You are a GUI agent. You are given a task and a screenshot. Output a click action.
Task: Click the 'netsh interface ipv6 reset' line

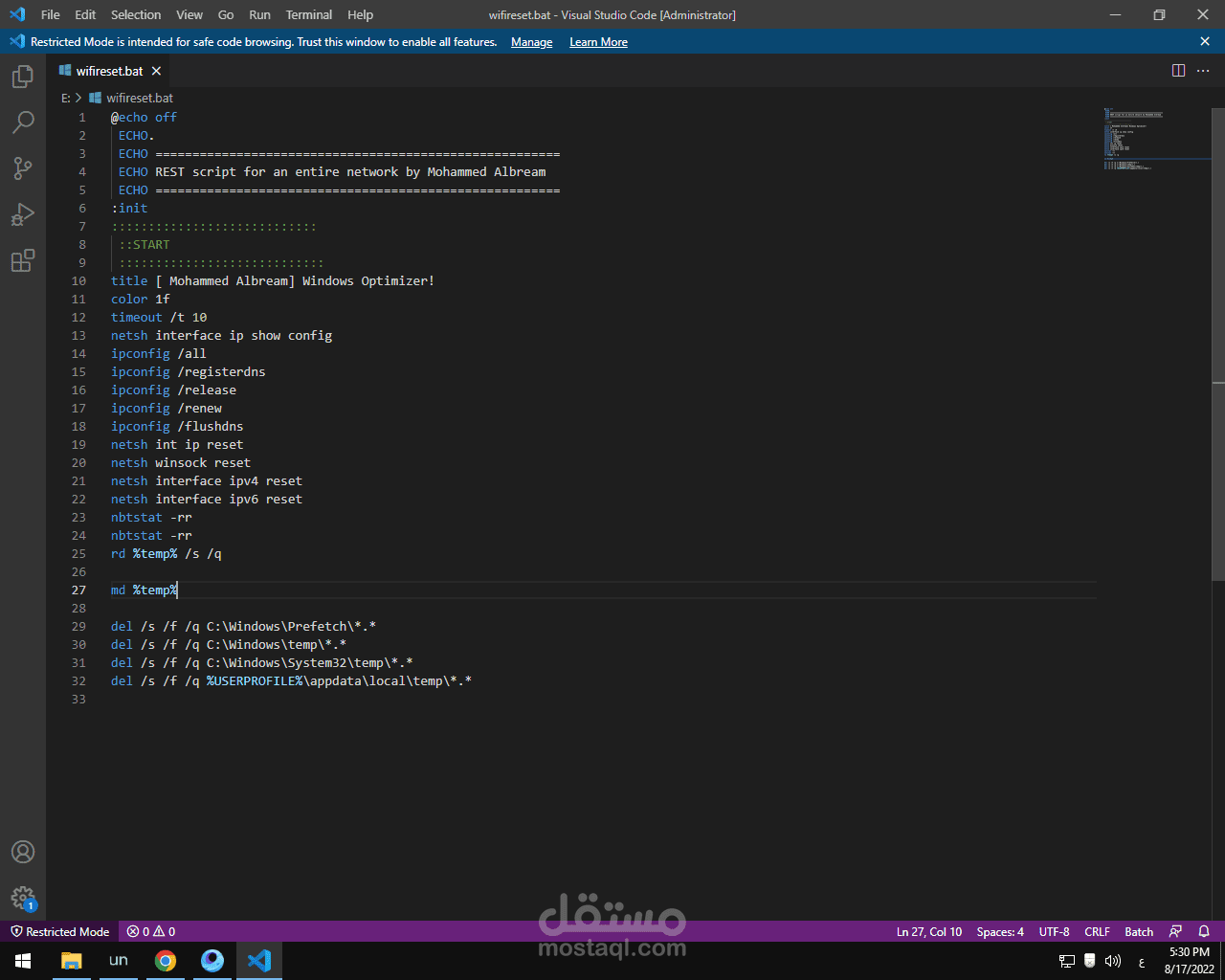[207, 499]
